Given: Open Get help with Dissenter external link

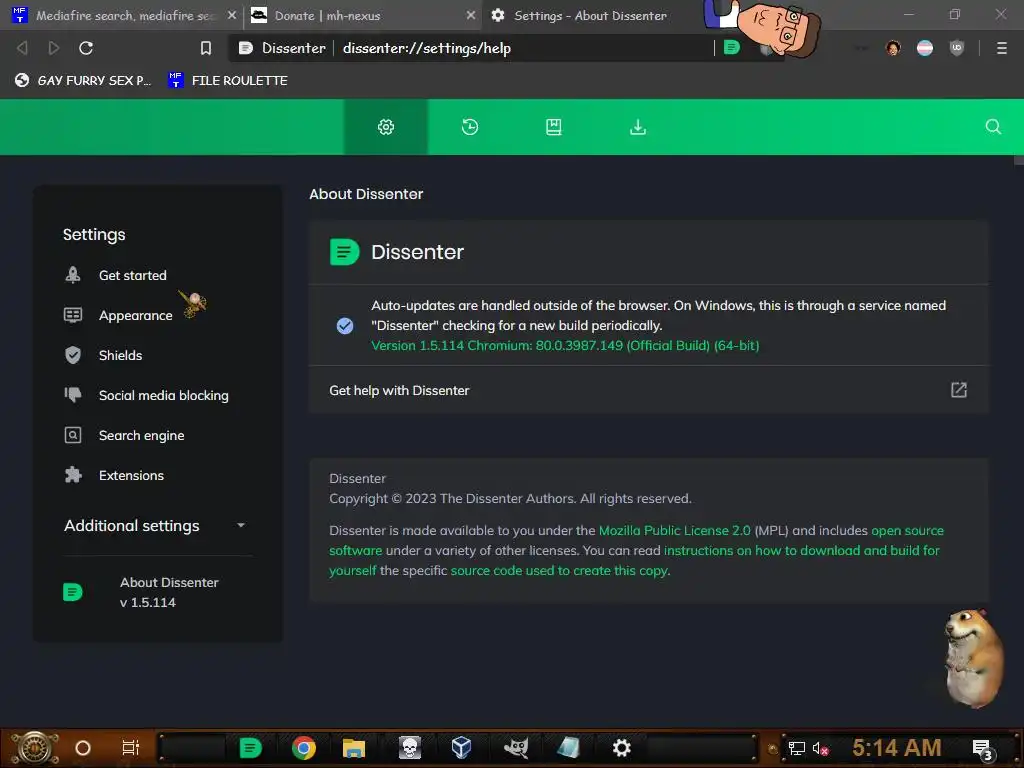Looking at the screenshot, I should (x=958, y=390).
